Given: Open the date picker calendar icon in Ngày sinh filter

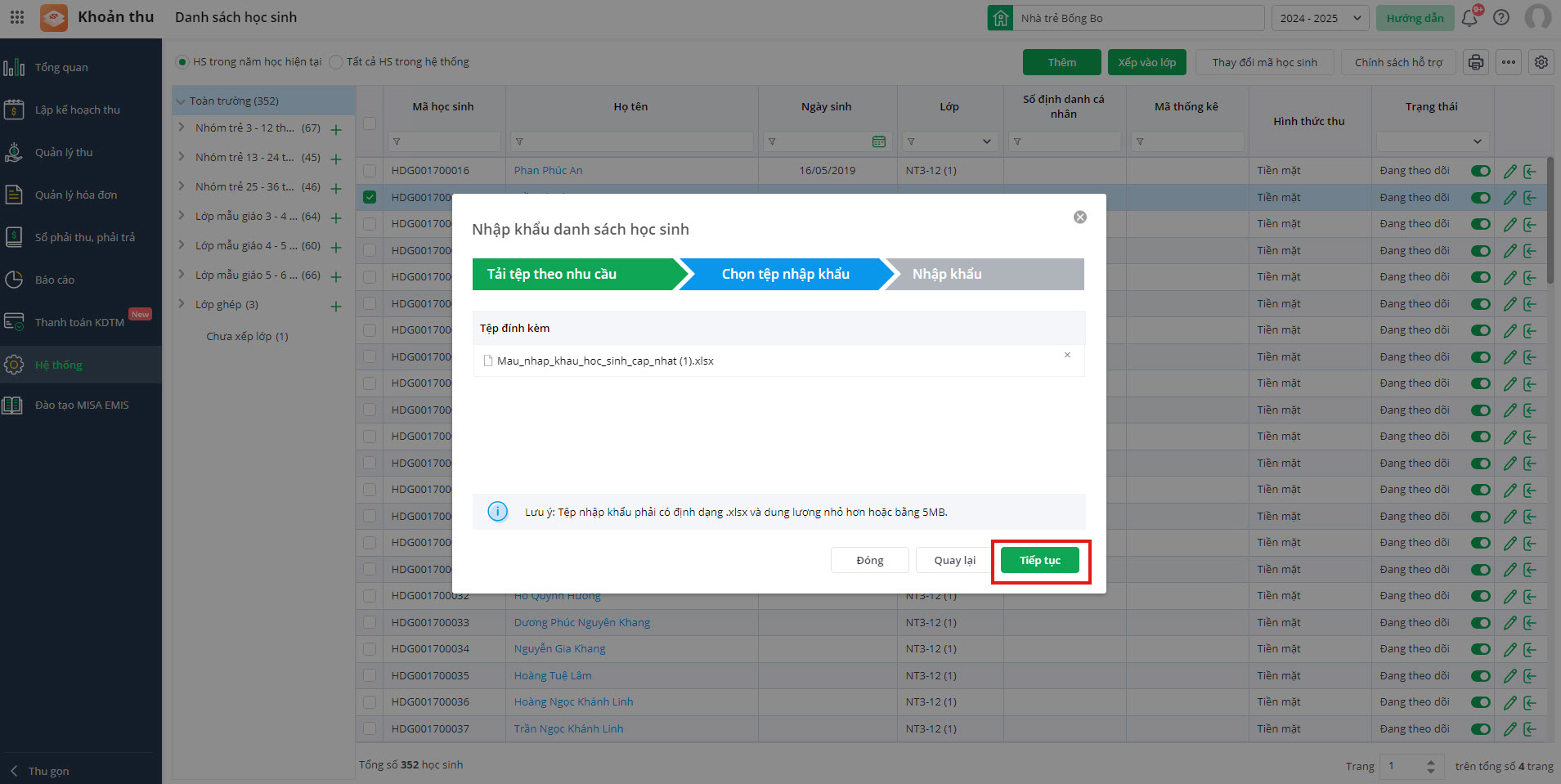Looking at the screenshot, I should (879, 141).
